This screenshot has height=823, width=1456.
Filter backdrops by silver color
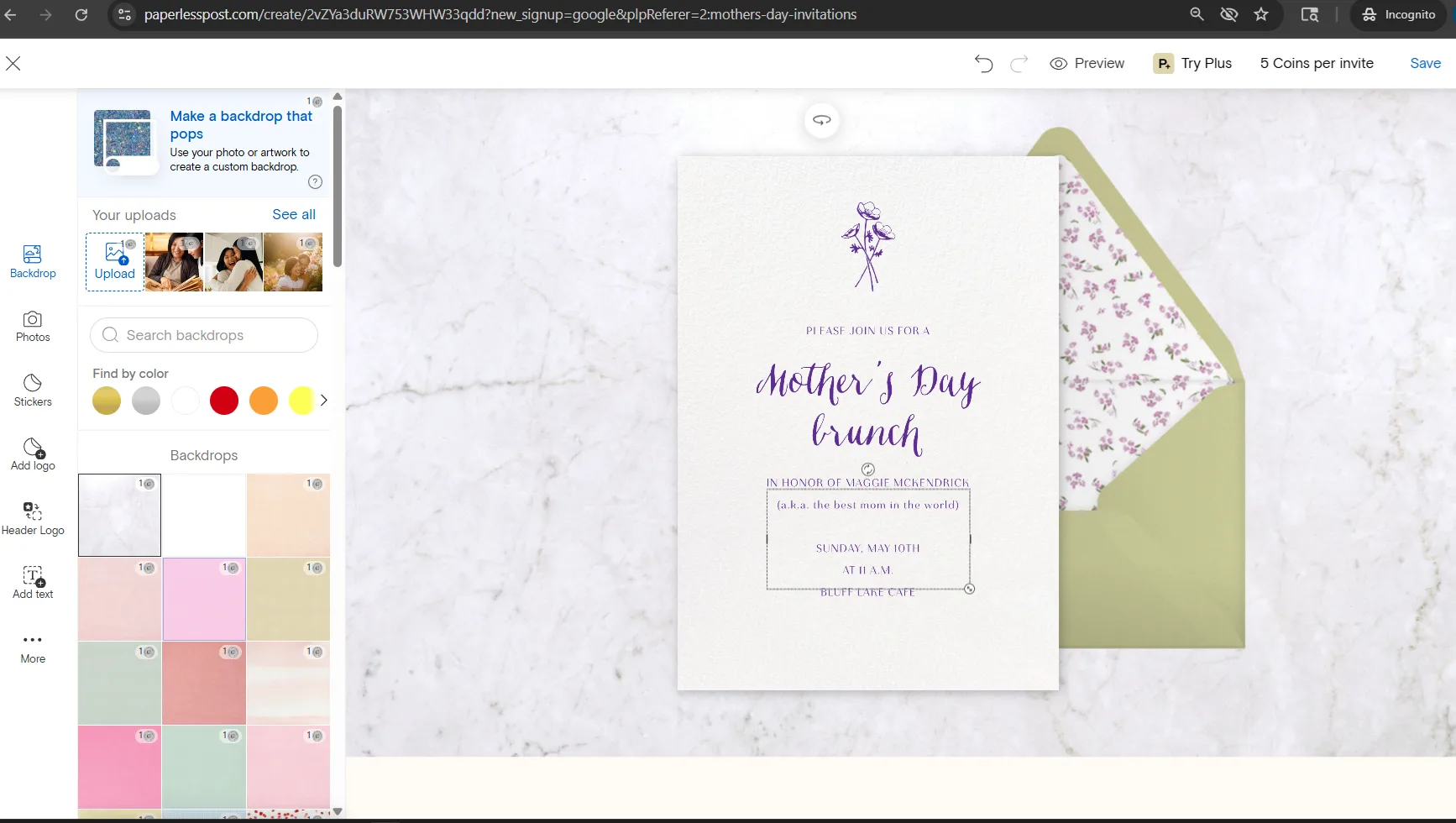pos(146,401)
